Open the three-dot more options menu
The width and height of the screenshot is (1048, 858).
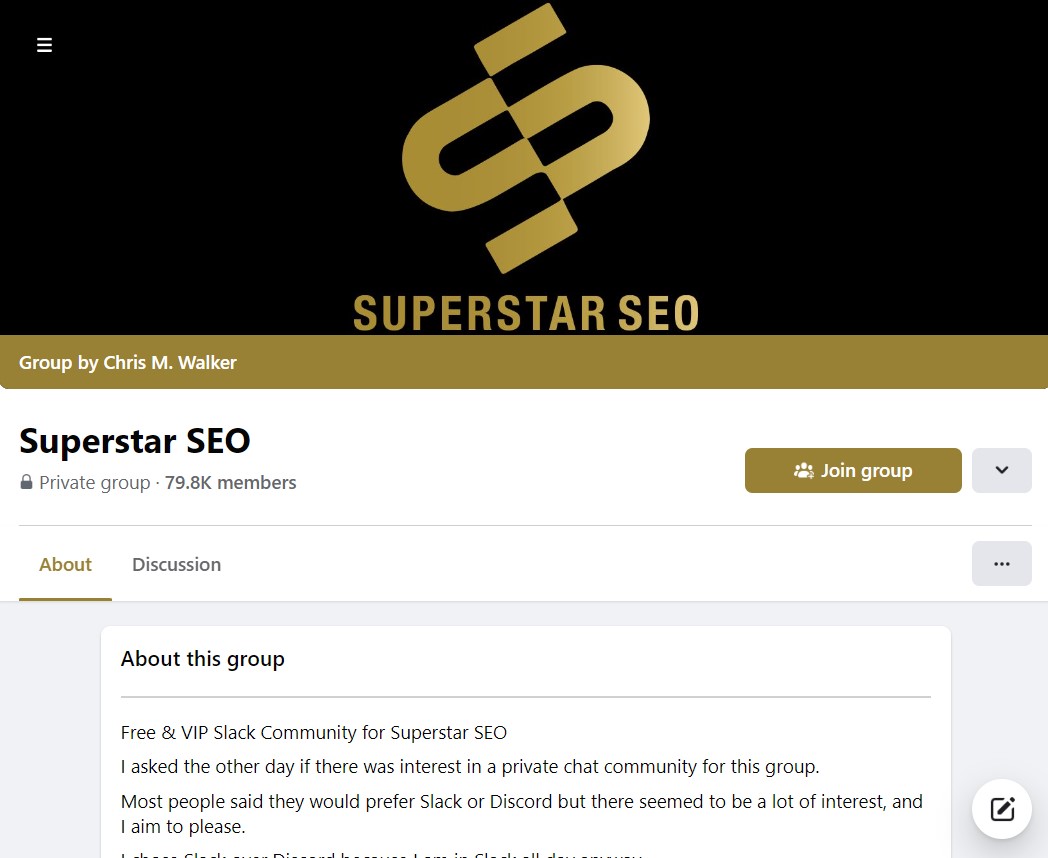(x=1001, y=564)
